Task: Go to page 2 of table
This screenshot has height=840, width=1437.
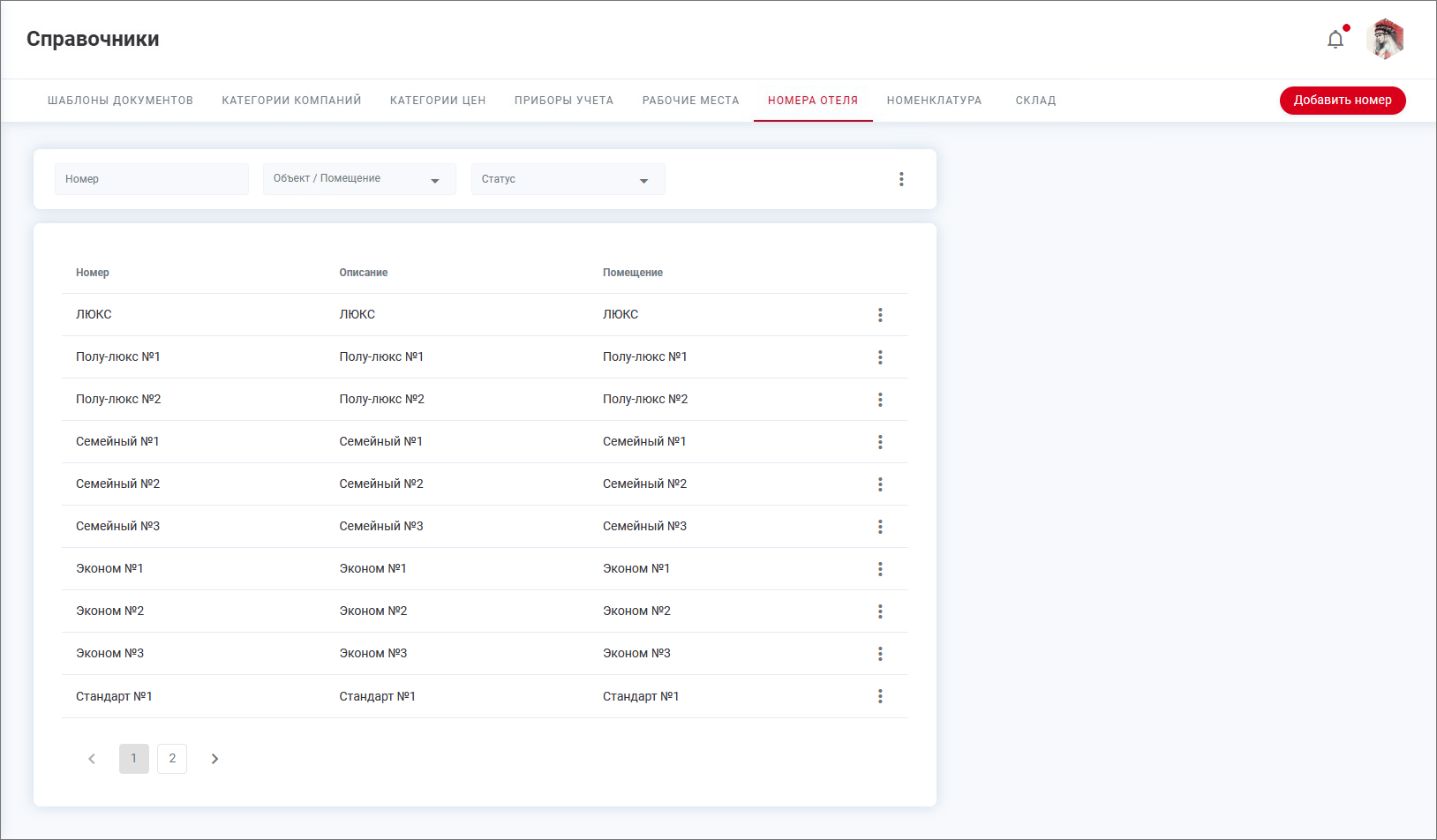Action: coord(172,759)
